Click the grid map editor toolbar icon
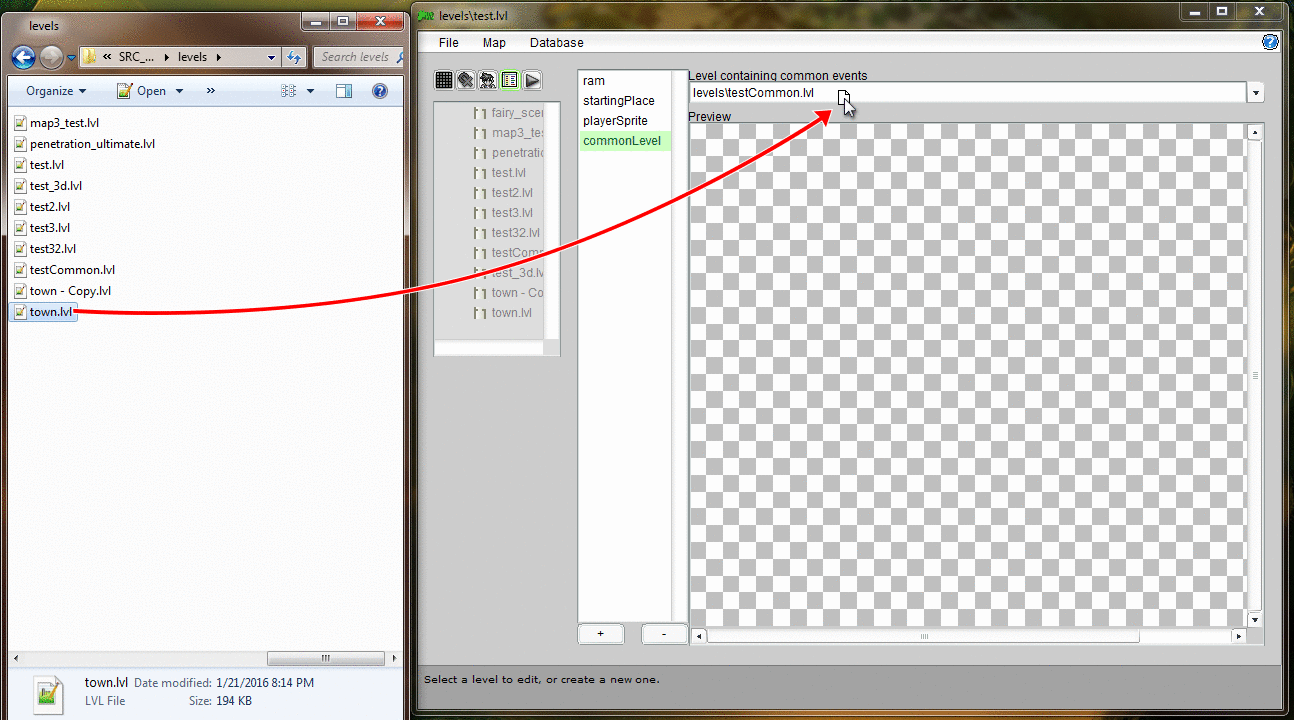 [444, 80]
